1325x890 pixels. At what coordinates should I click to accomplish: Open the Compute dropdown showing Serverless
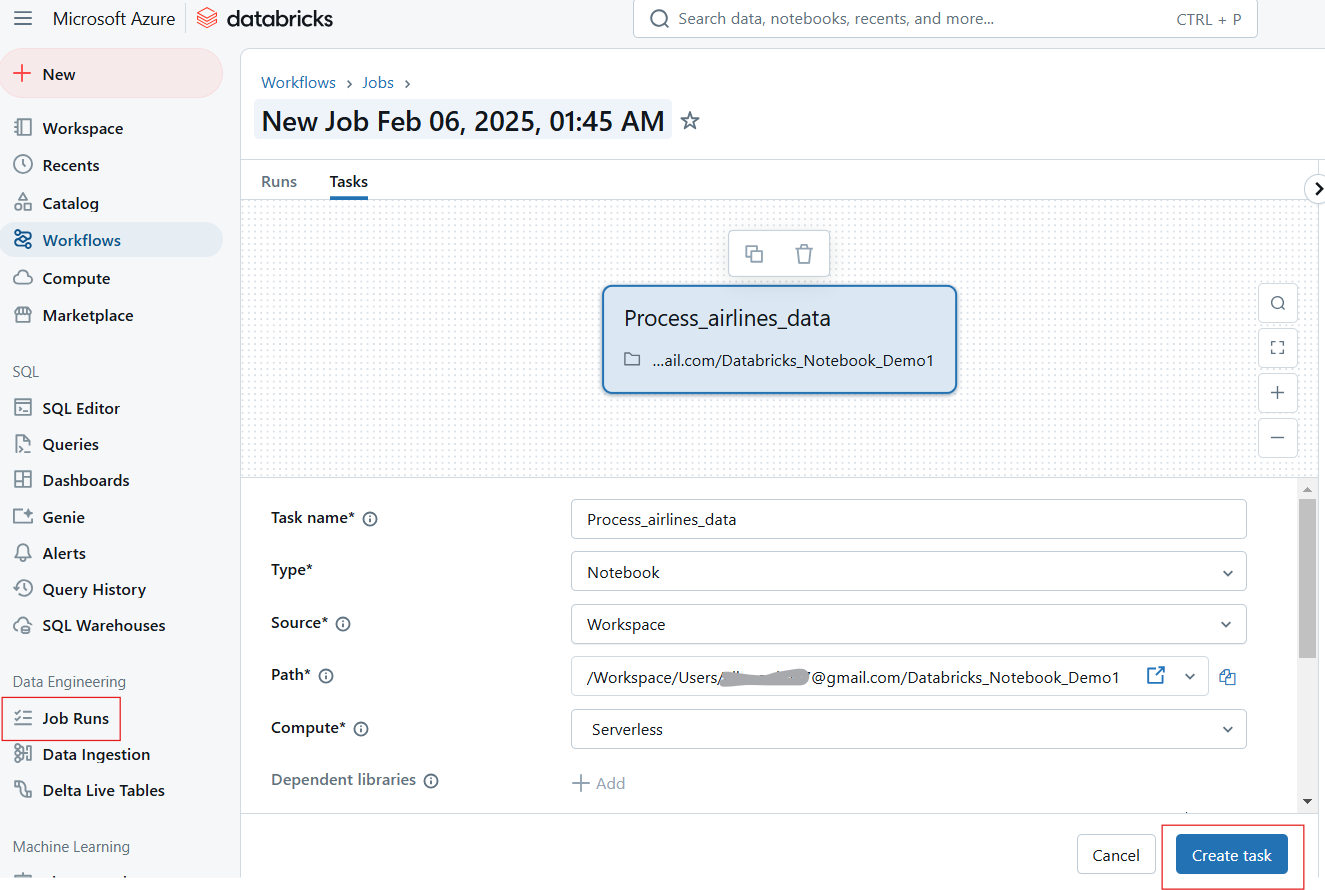[909, 729]
